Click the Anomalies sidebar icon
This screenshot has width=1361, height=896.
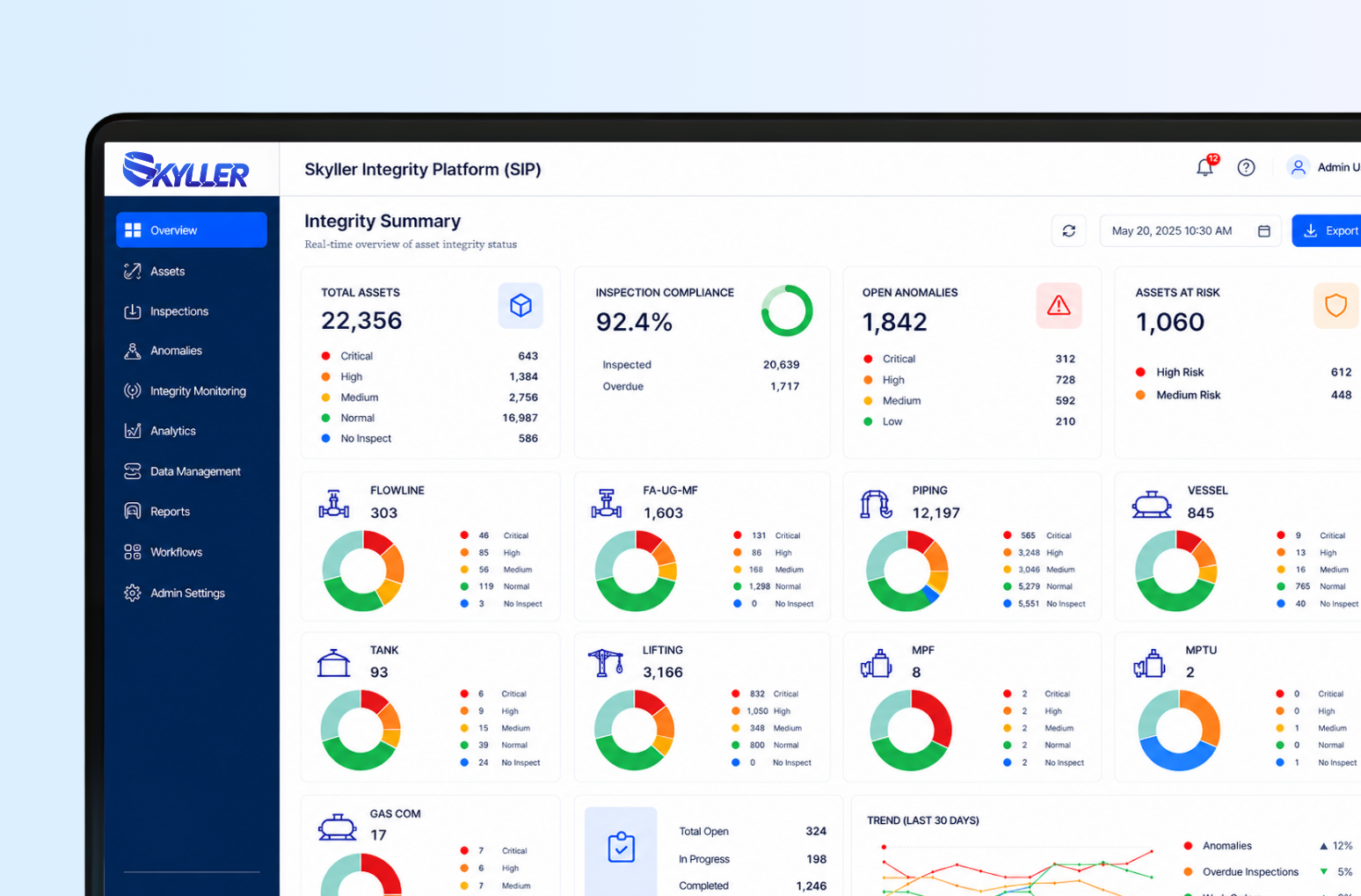133,351
